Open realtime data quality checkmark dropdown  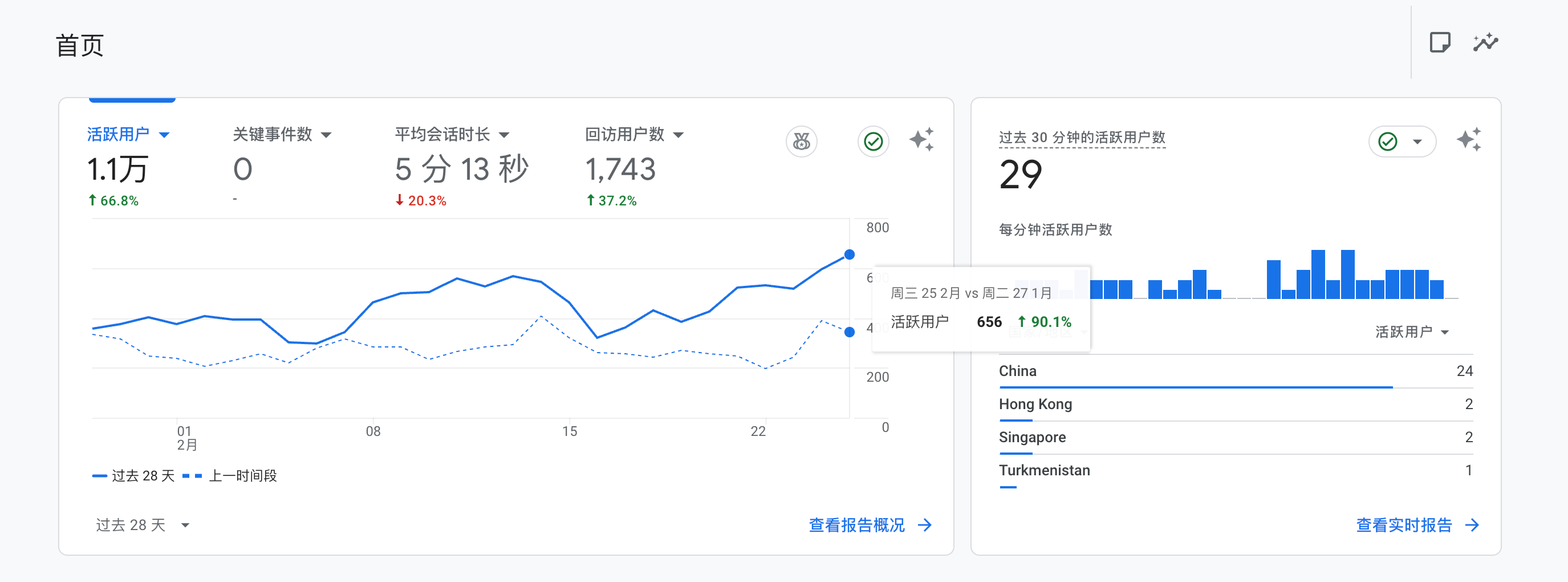1403,142
